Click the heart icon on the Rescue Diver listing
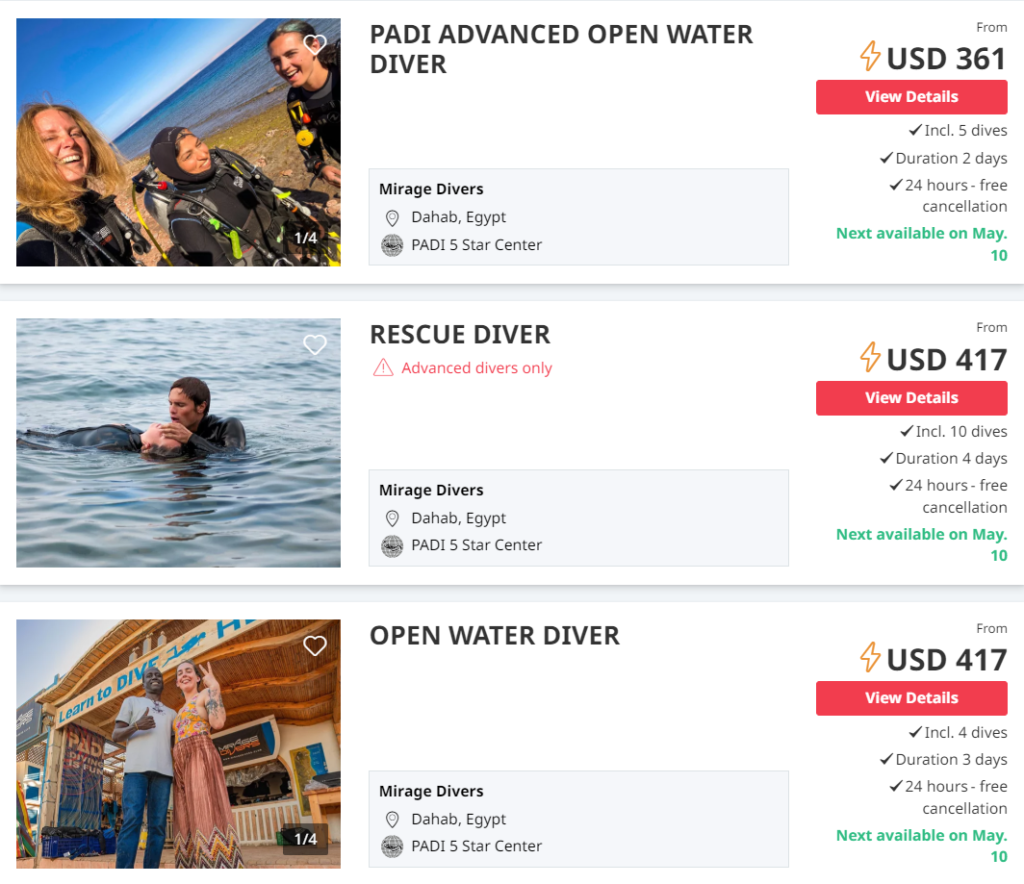1024x884 pixels. pyautogui.click(x=315, y=344)
